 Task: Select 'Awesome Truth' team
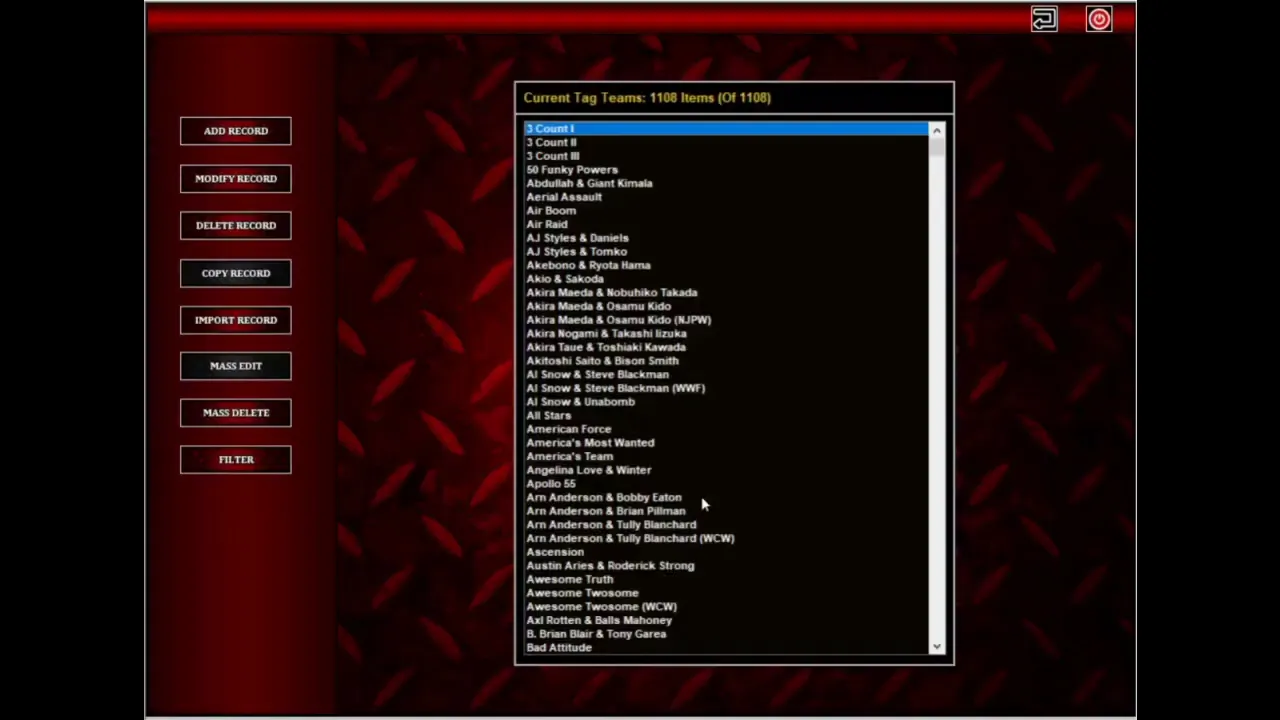727,579
